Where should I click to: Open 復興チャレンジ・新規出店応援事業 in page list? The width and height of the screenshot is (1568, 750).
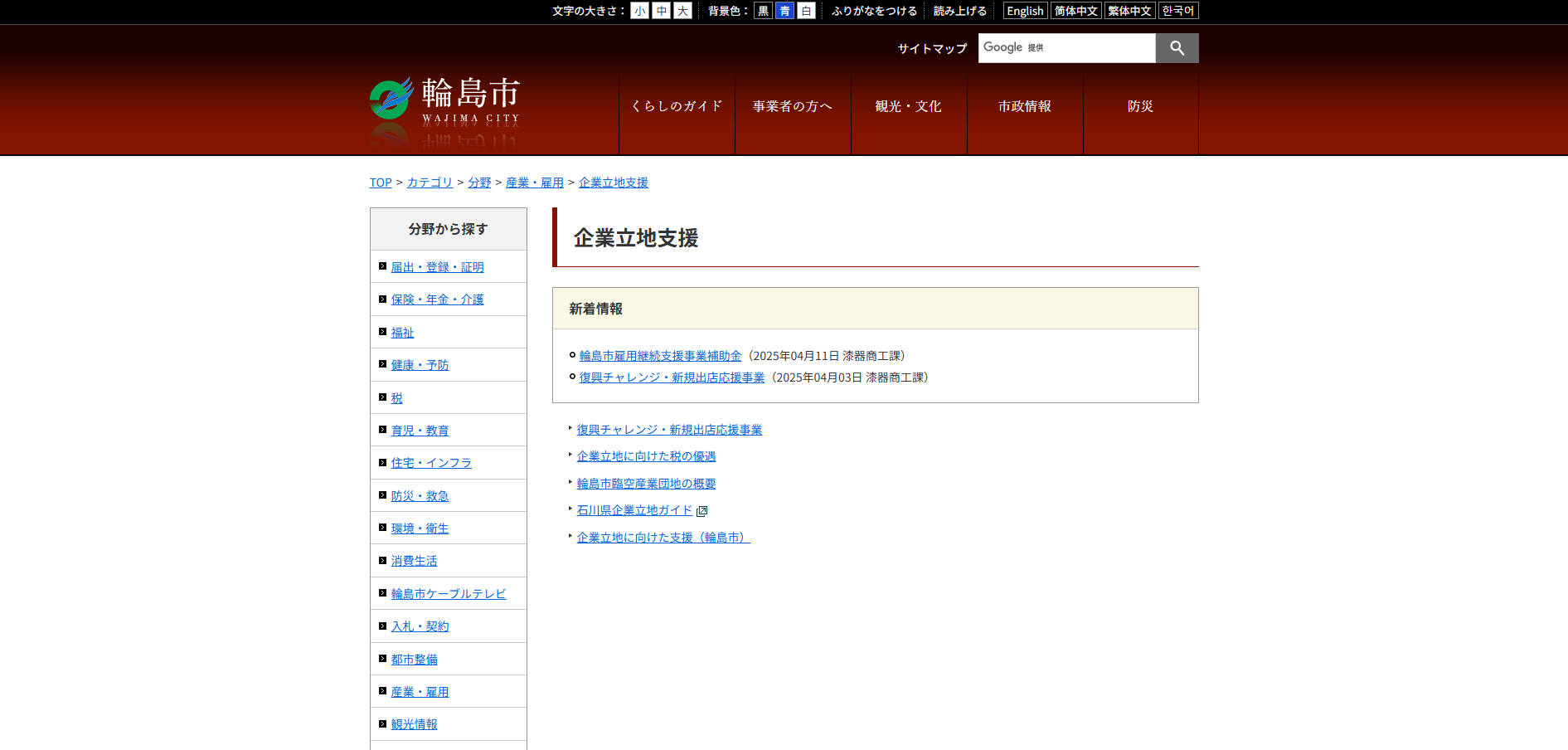[669, 430]
